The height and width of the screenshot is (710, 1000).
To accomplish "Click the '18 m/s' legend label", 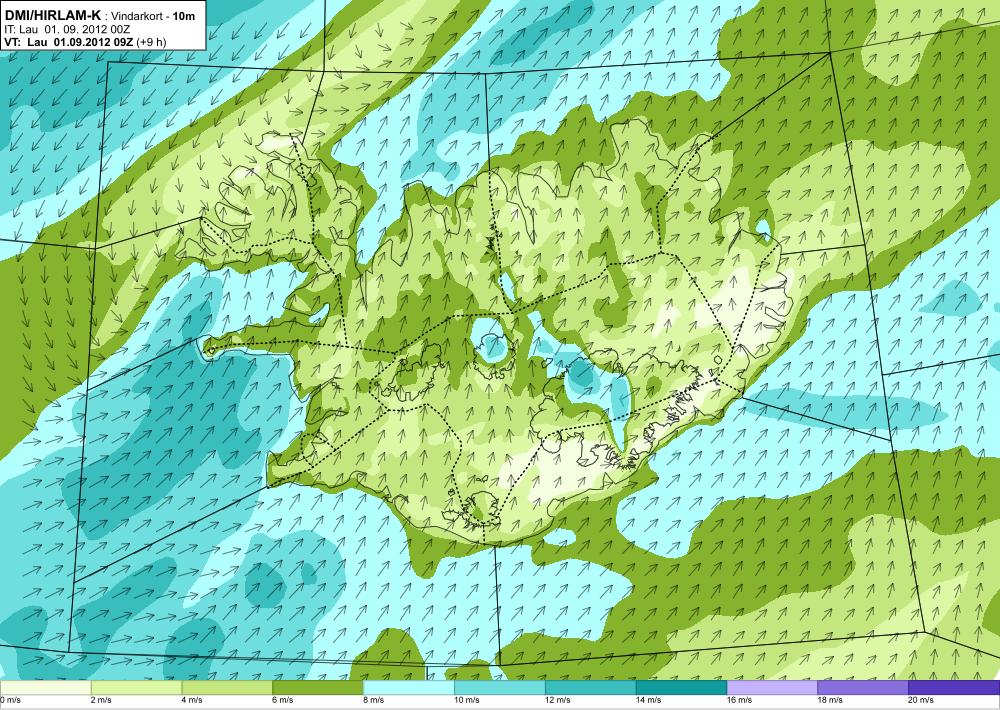I will pos(832,700).
